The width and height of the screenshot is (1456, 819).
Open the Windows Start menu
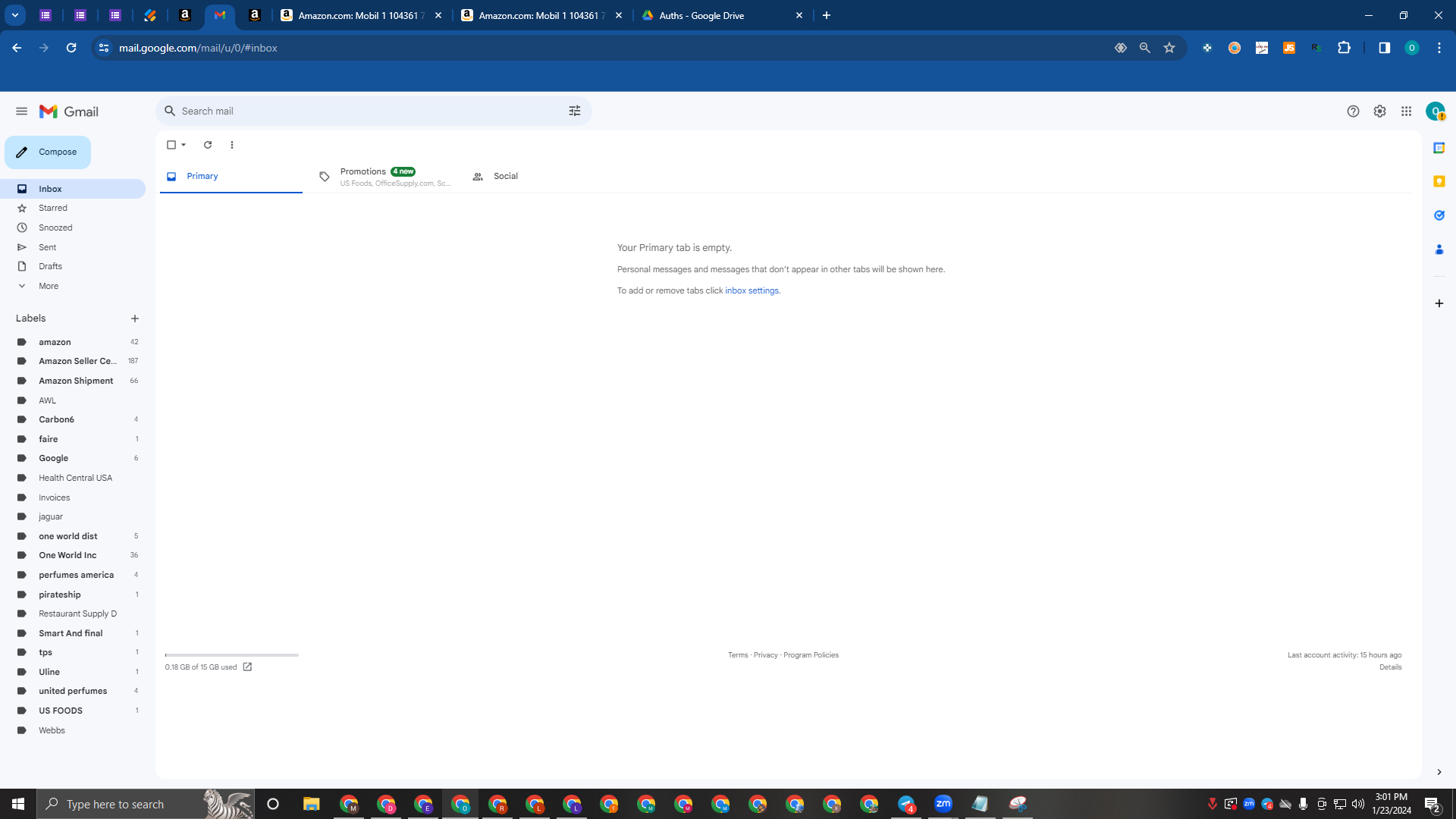(18, 804)
